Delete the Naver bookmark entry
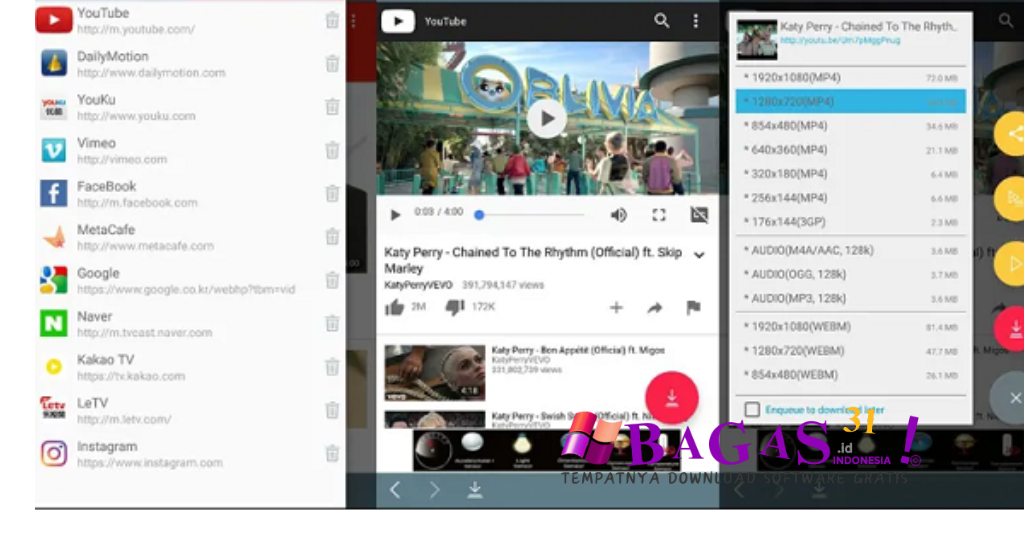Screen dimensions: 1024x538 click(332, 324)
